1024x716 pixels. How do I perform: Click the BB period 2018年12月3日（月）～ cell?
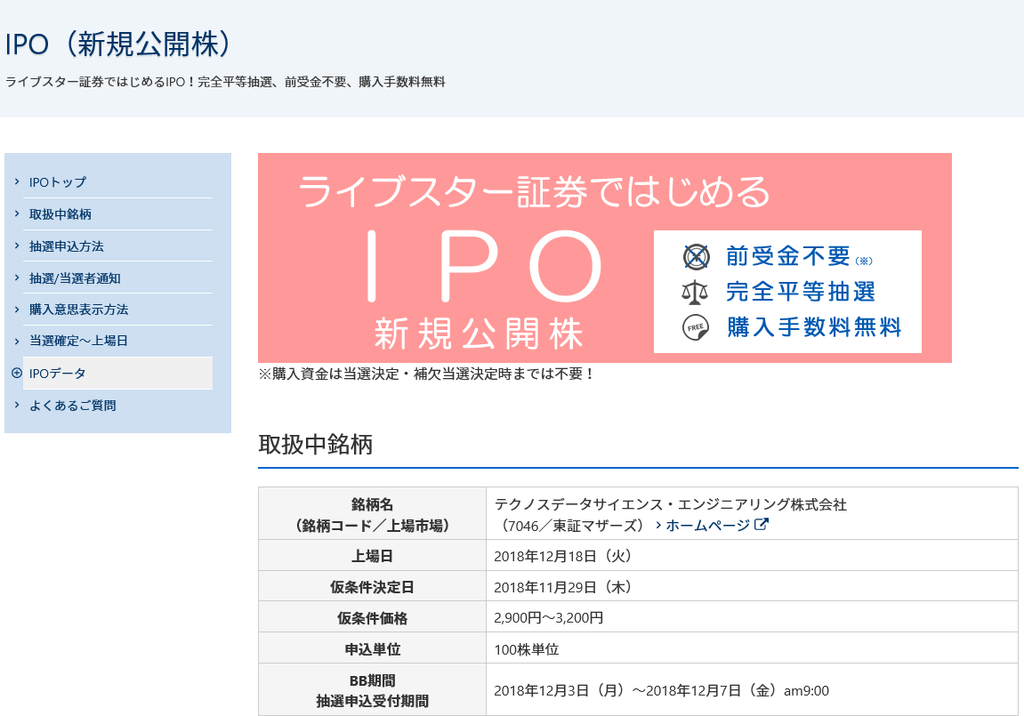(752, 691)
